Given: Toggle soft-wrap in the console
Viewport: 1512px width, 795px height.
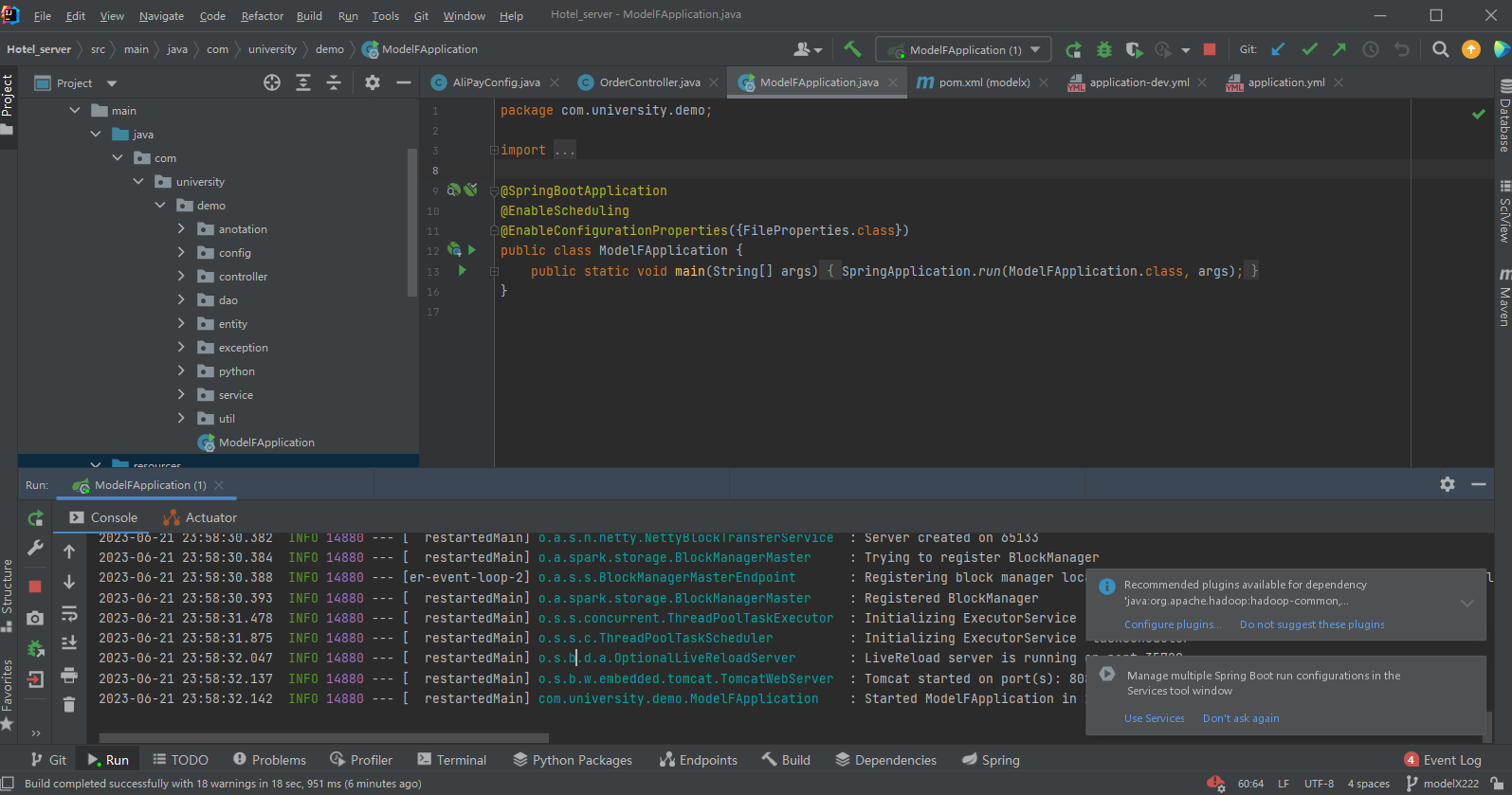Looking at the screenshot, I should tap(69, 613).
